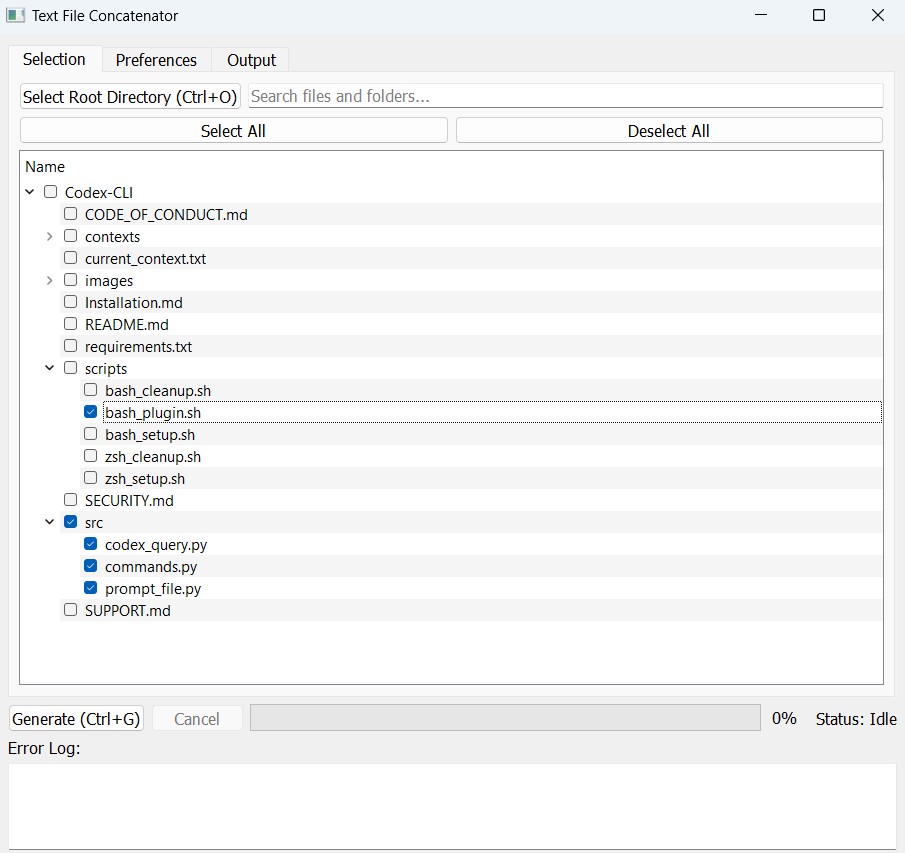Click the Deselect All button

(x=669, y=131)
